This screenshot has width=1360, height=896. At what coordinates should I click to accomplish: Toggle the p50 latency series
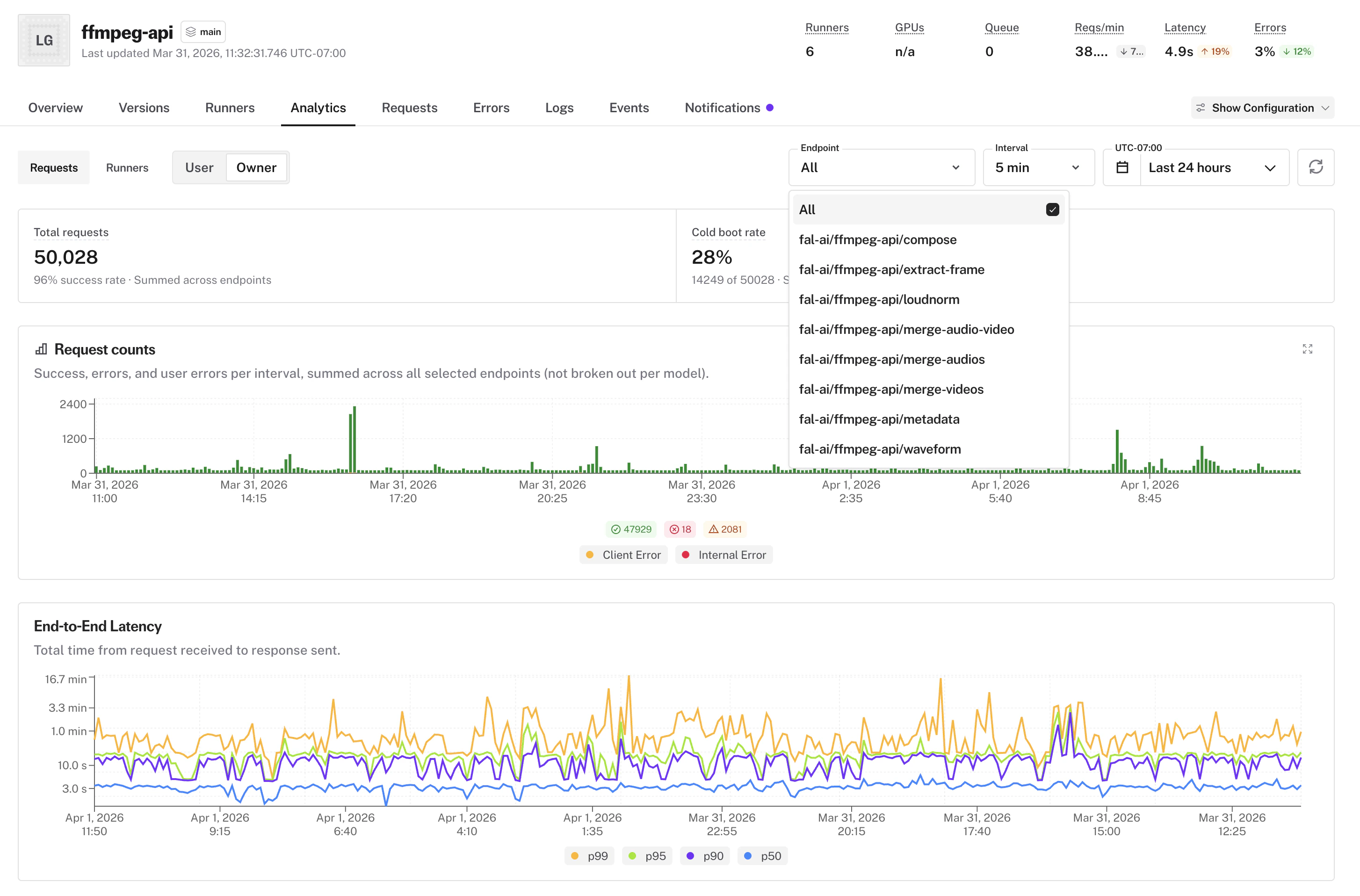(763, 855)
